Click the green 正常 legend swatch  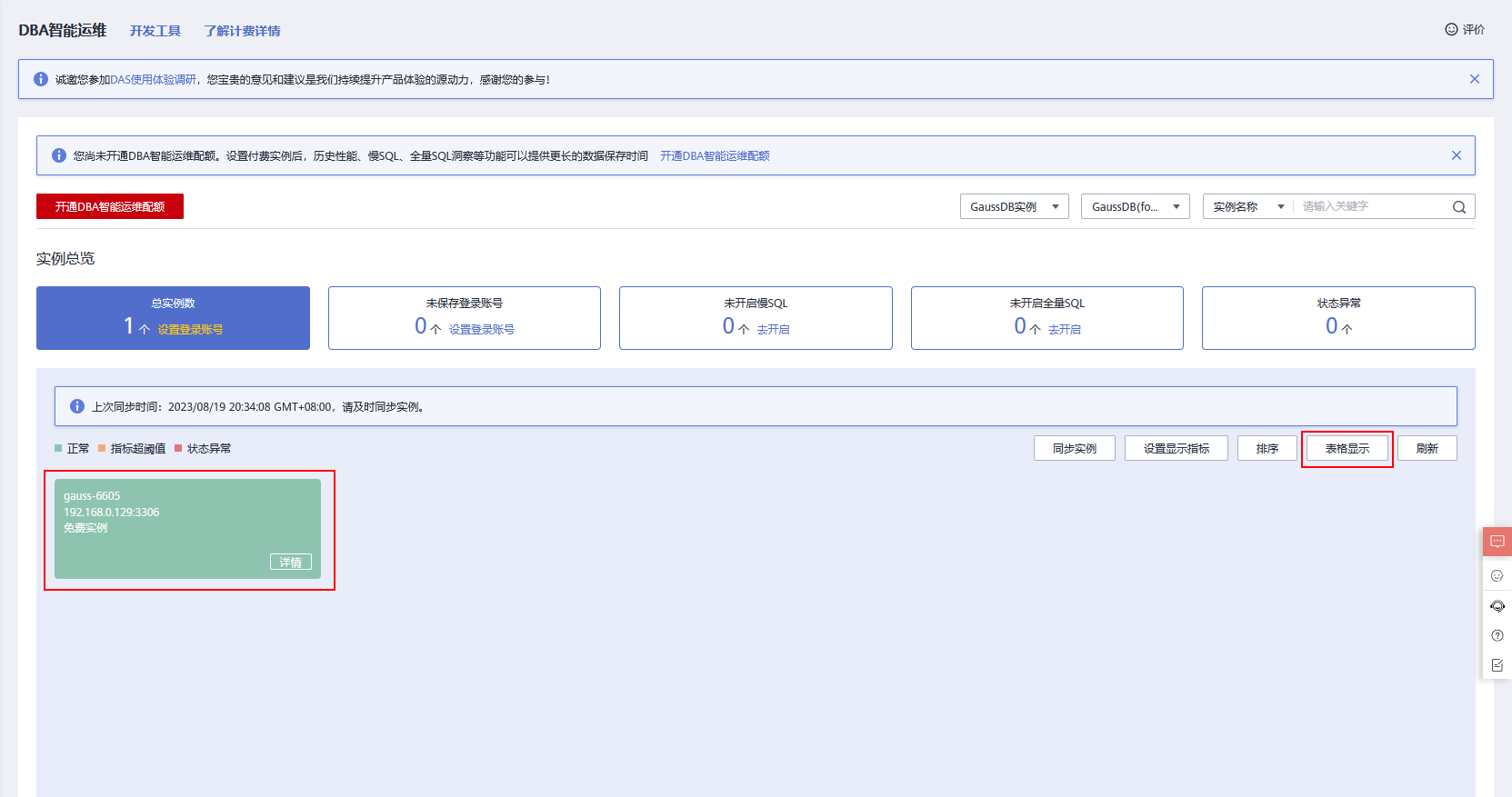(58, 448)
